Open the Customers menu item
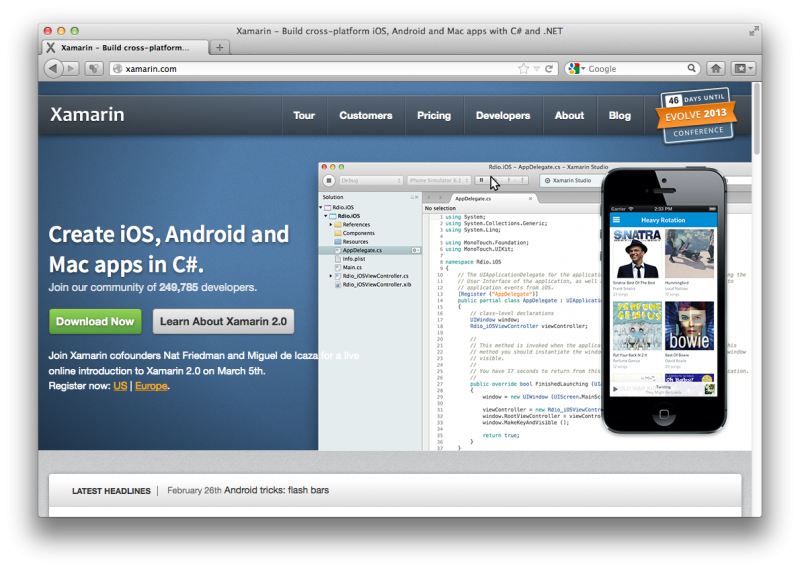The image size is (800, 570). (366, 116)
